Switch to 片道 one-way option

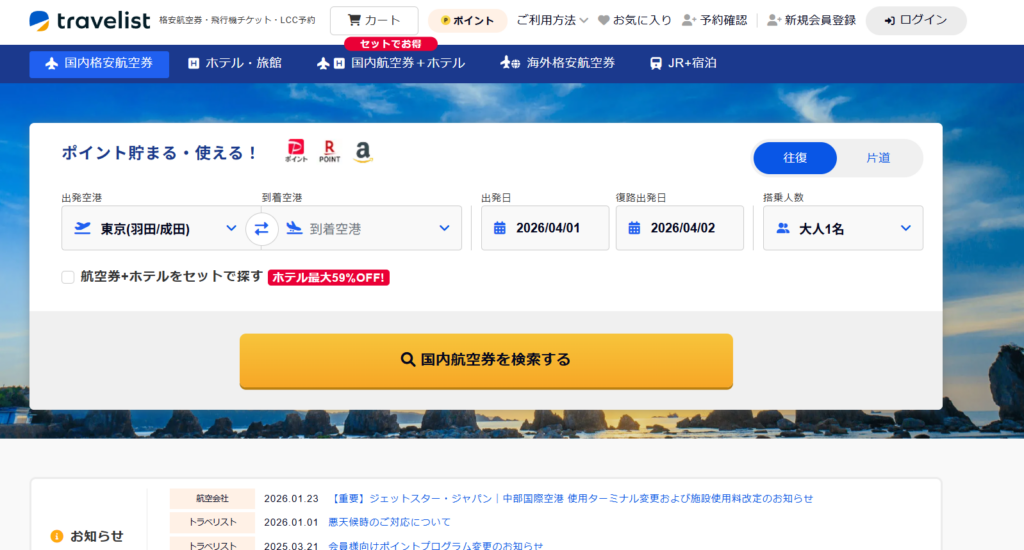coord(878,158)
